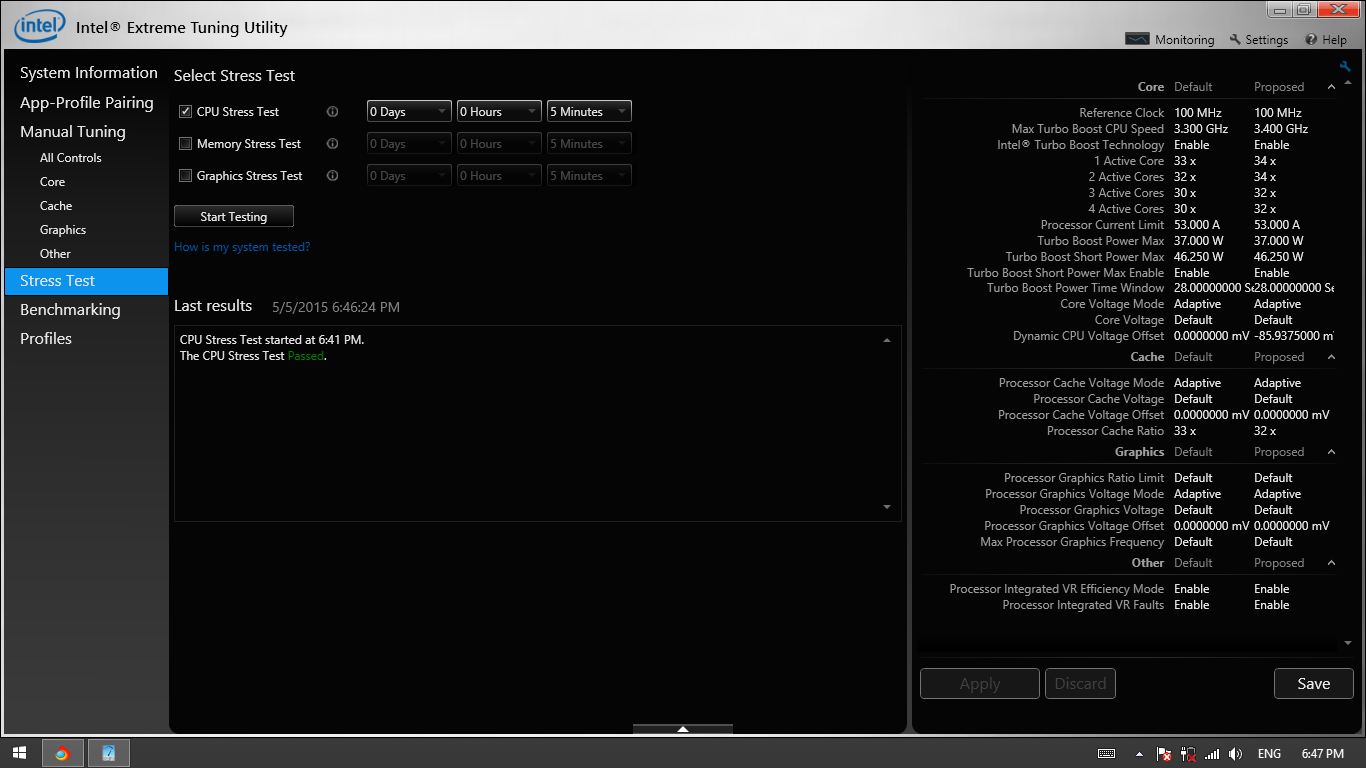Image resolution: width=1366 pixels, height=768 pixels.
Task: Show hidden tray icons
Action: pyautogui.click(x=1139, y=753)
